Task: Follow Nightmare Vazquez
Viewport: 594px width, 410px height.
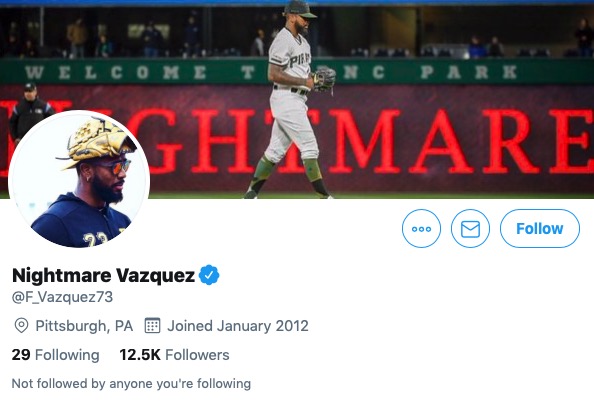Action: pyautogui.click(x=540, y=228)
